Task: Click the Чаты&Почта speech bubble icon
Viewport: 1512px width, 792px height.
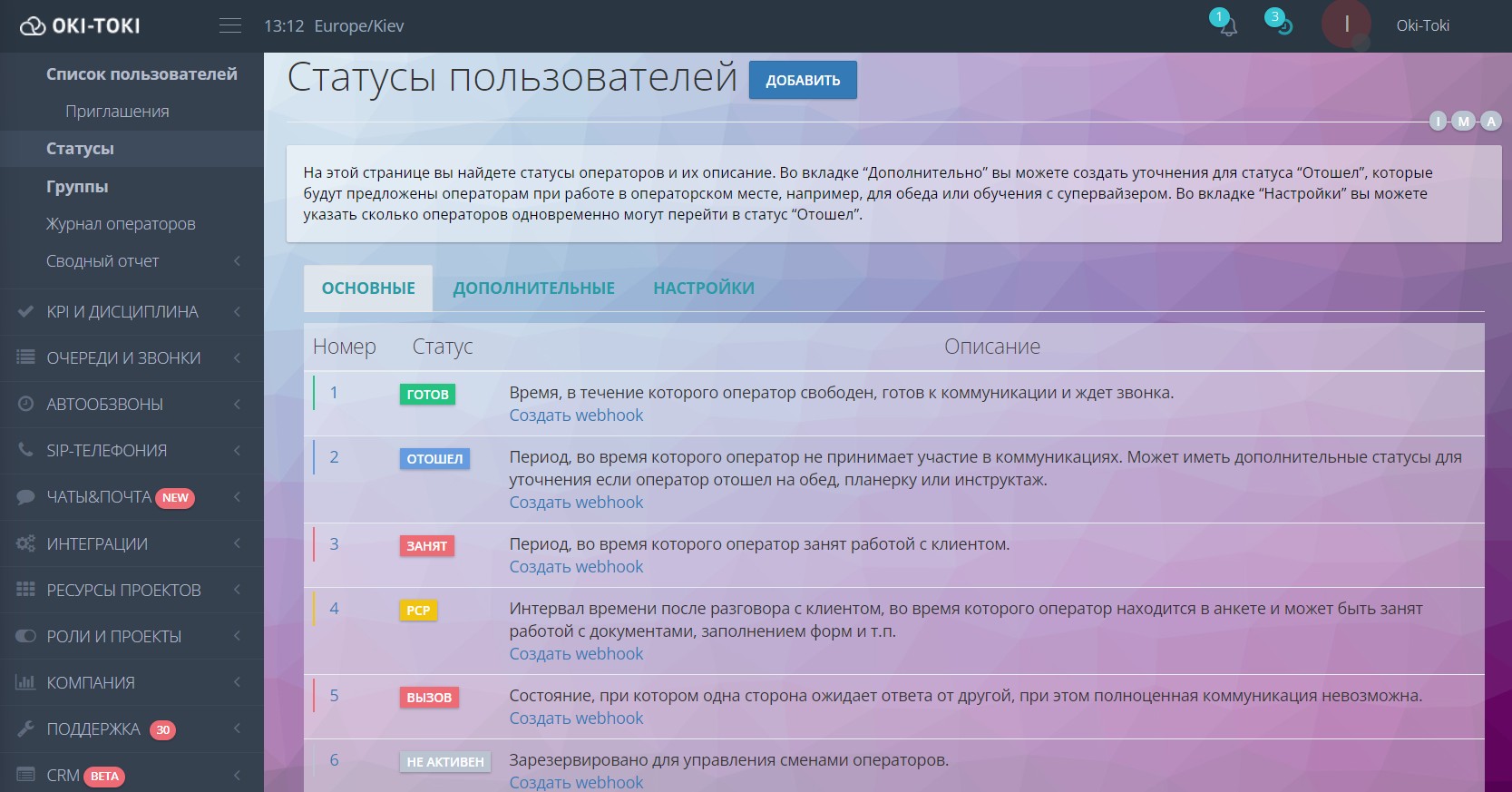Action: point(25,496)
